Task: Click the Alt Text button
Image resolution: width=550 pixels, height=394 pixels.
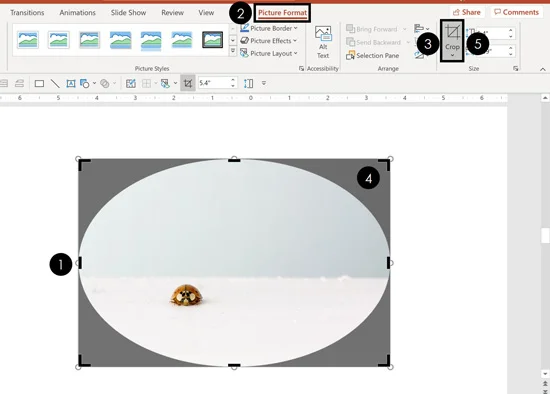Action: click(x=323, y=42)
